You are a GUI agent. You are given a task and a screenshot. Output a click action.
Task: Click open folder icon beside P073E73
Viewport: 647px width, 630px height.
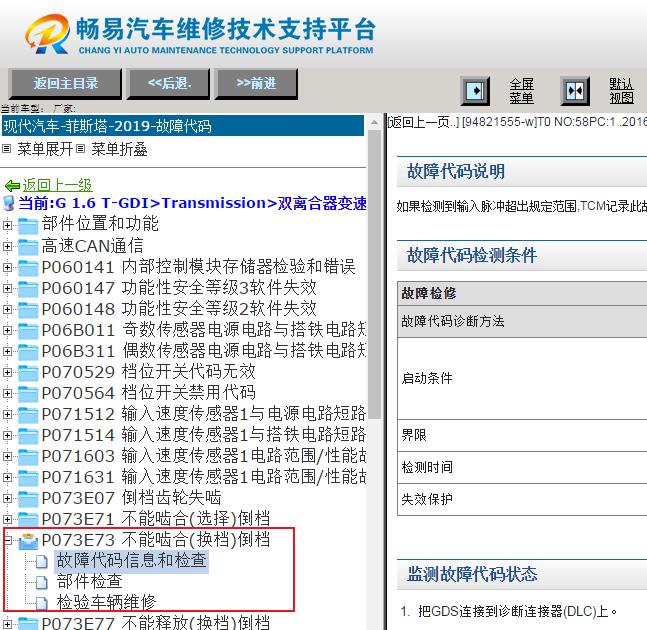pyautogui.click(x=28, y=541)
